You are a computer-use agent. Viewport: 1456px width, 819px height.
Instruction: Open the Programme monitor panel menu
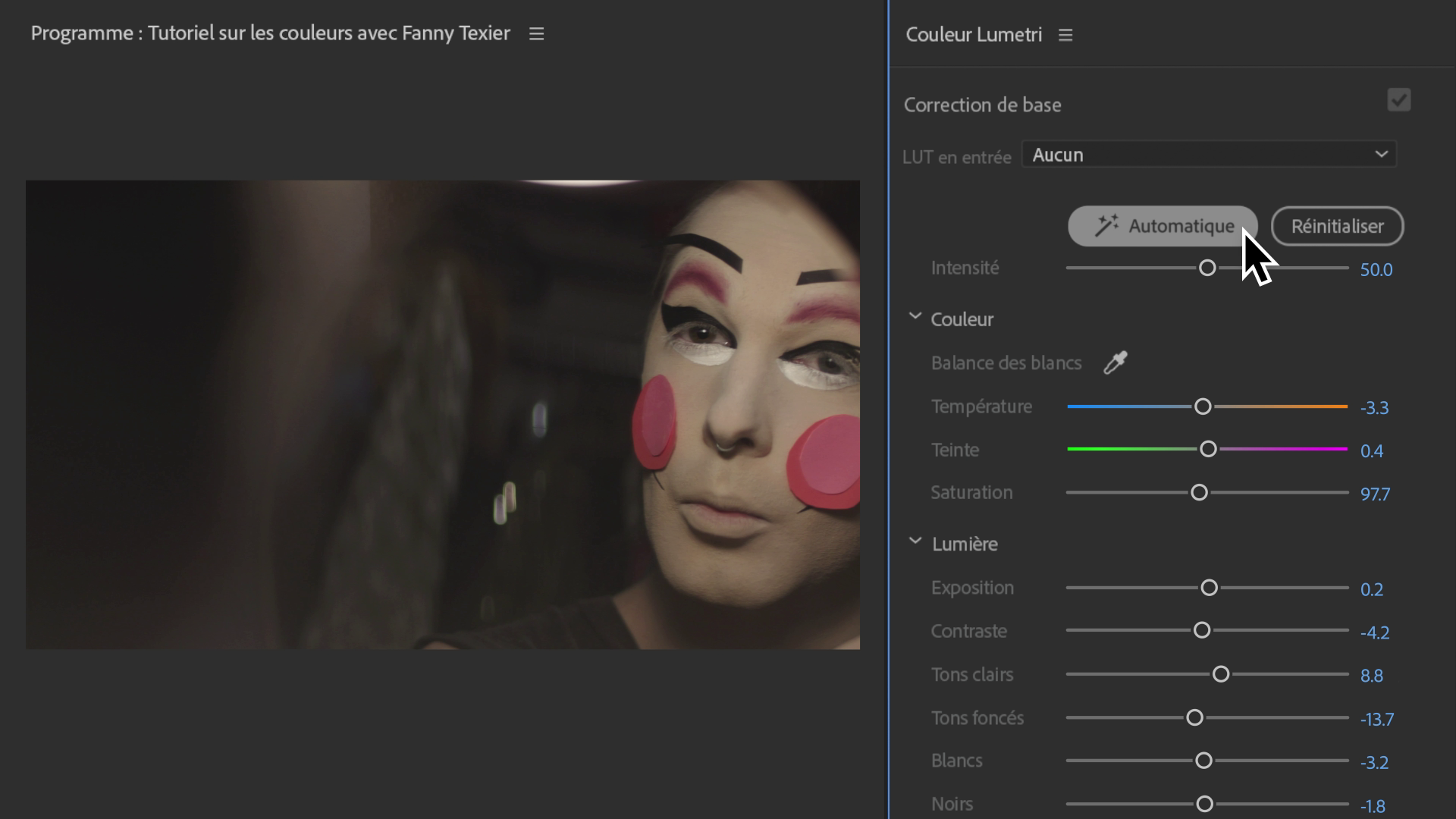[x=536, y=34]
